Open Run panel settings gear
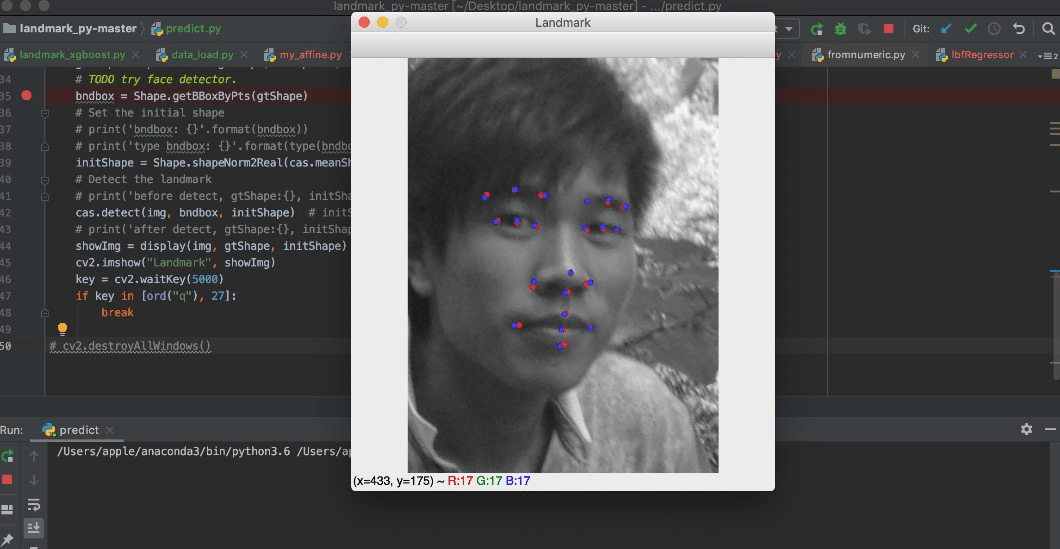 pyautogui.click(x=1026, y=429)
